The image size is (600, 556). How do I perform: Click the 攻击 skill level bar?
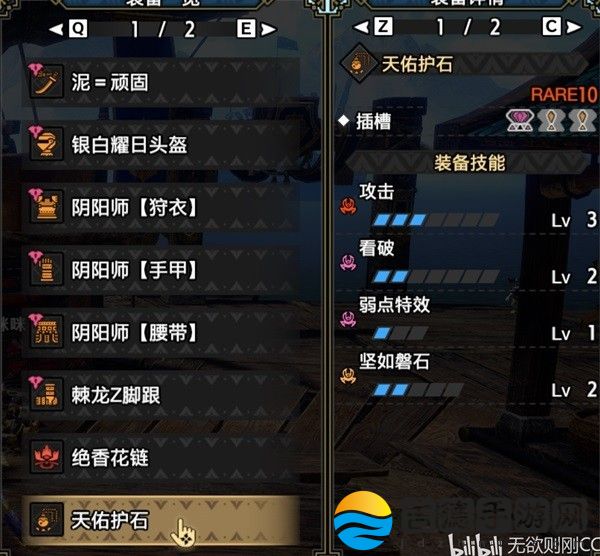coord(435,220)
